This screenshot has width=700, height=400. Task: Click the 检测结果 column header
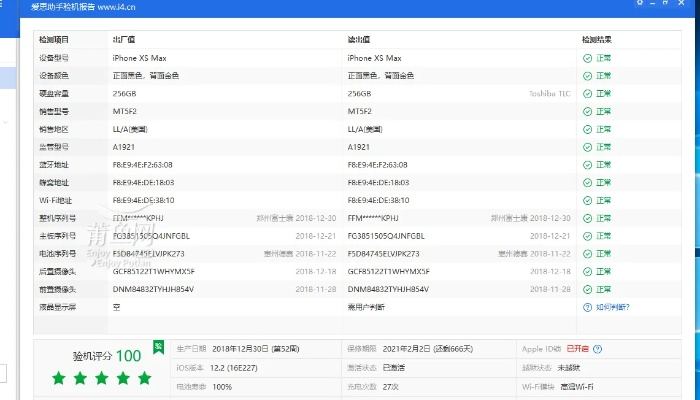point(596,40)
